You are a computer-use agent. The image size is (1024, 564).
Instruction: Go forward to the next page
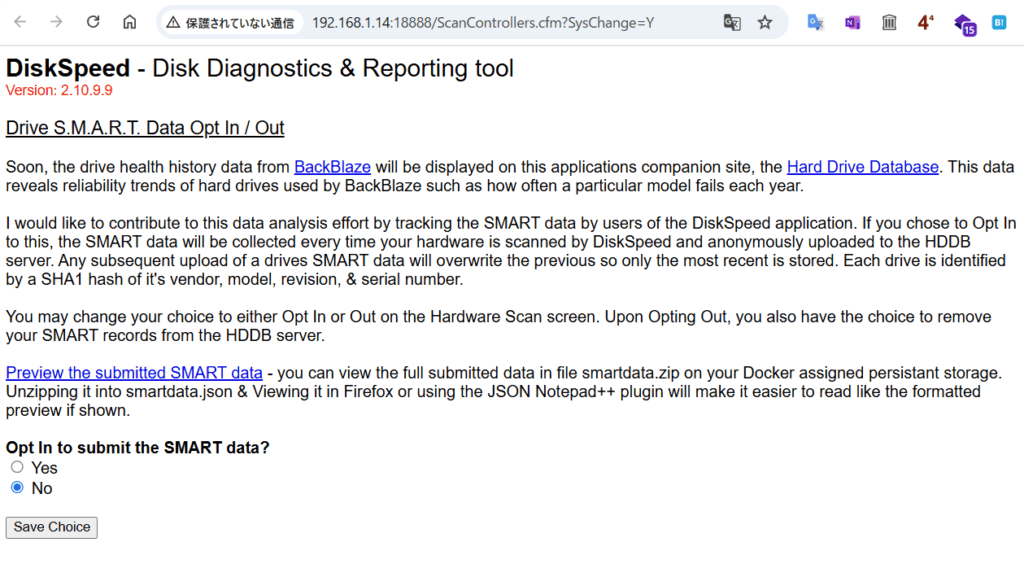click(57, 22)
